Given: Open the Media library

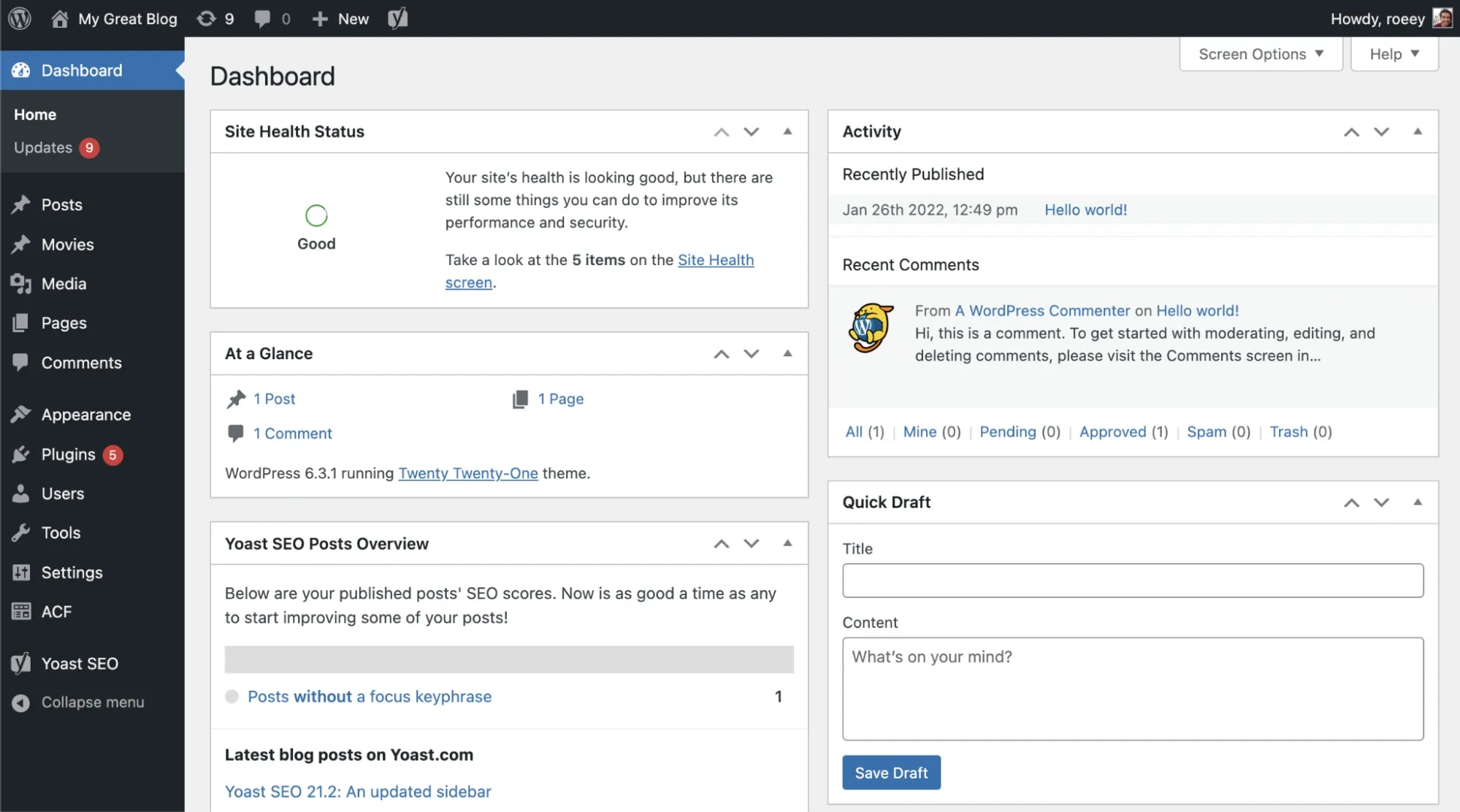Looking at the screenshot, I should [62, 283].
